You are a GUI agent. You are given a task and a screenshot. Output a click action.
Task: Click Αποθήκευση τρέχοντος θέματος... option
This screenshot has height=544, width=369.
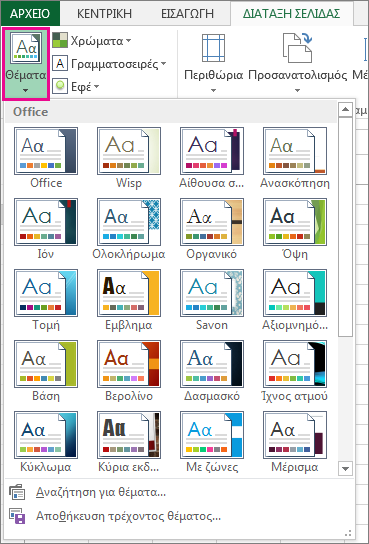(x=180, y=516)
